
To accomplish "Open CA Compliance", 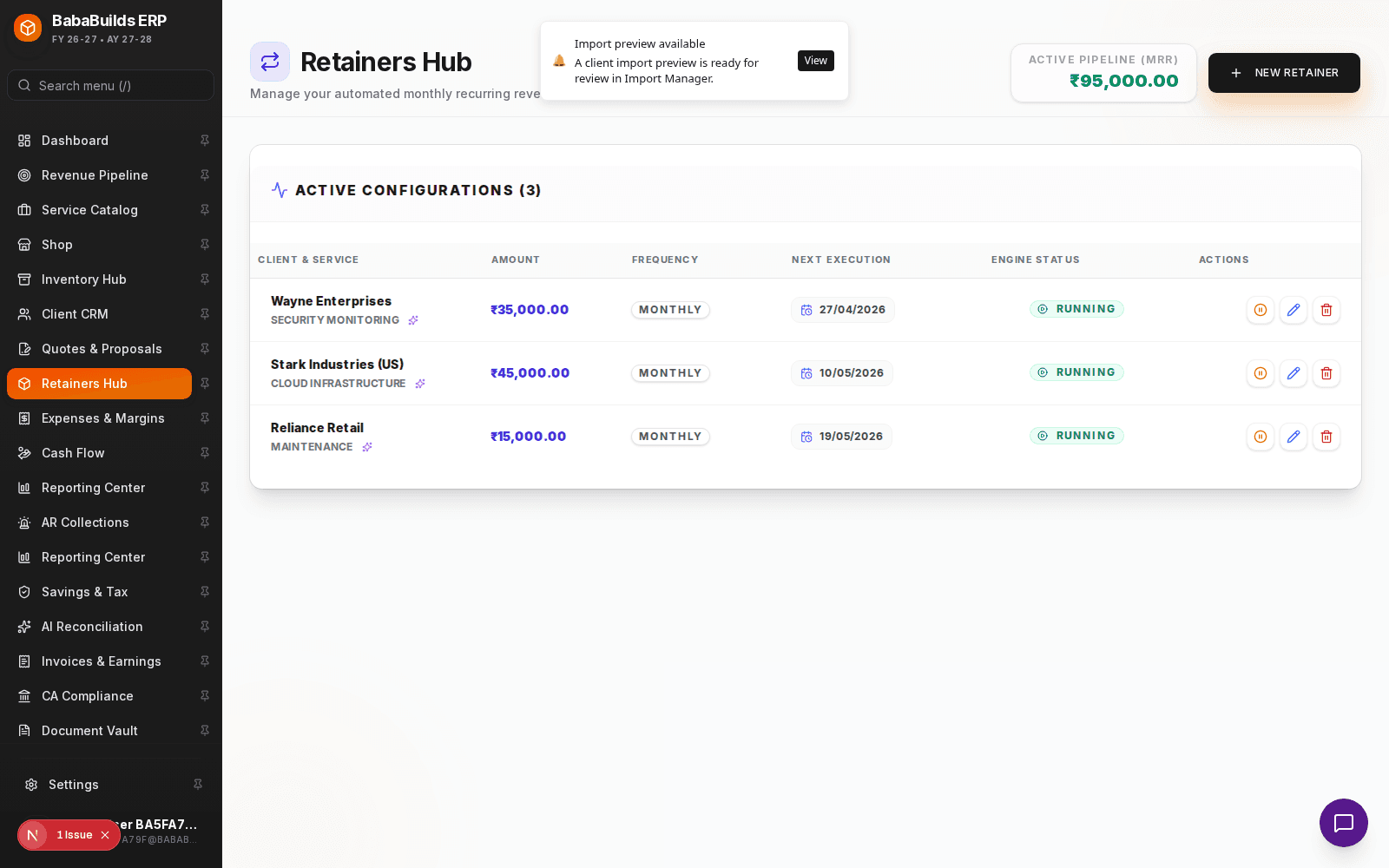I will click(x=99, y=696).
